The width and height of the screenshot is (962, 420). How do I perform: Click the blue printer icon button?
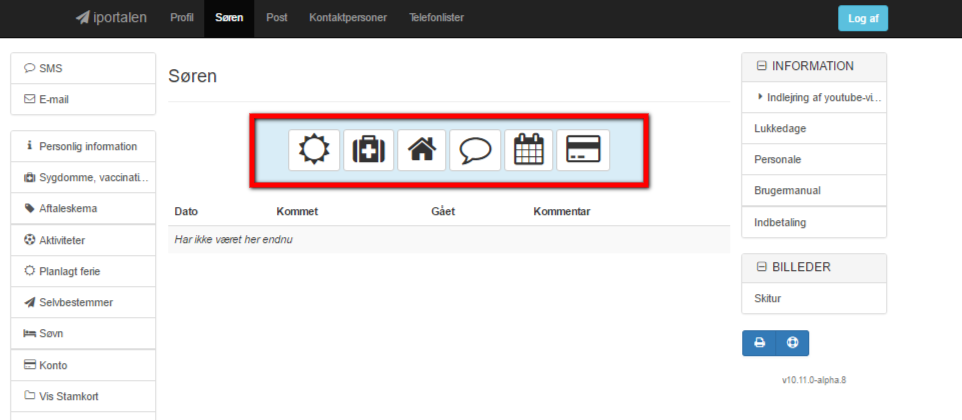pyautogui.click(x=759, y=343)
